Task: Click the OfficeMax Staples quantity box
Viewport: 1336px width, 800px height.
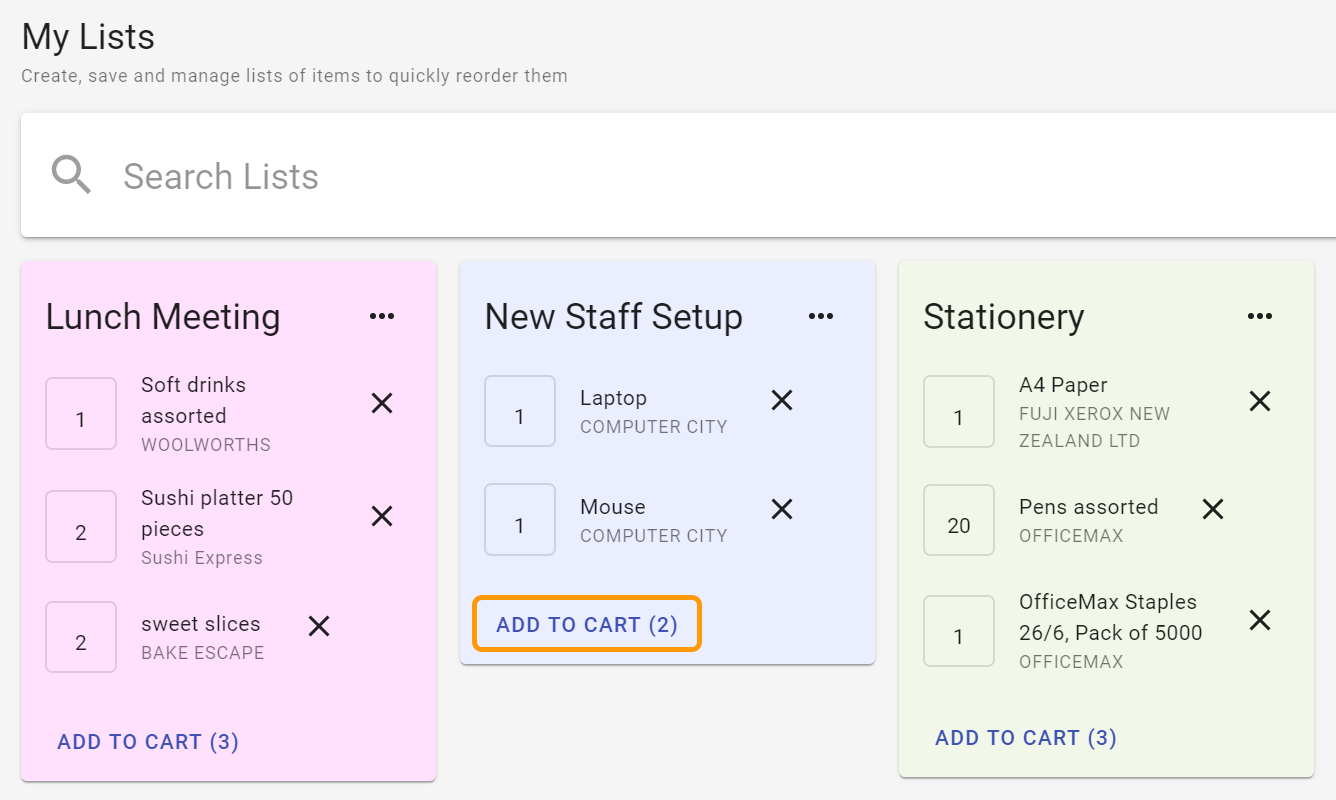Action: coord(958,631)
